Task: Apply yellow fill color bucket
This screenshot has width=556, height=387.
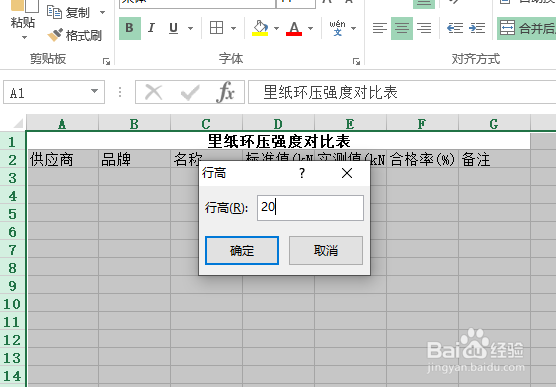Action: point(260,28)
